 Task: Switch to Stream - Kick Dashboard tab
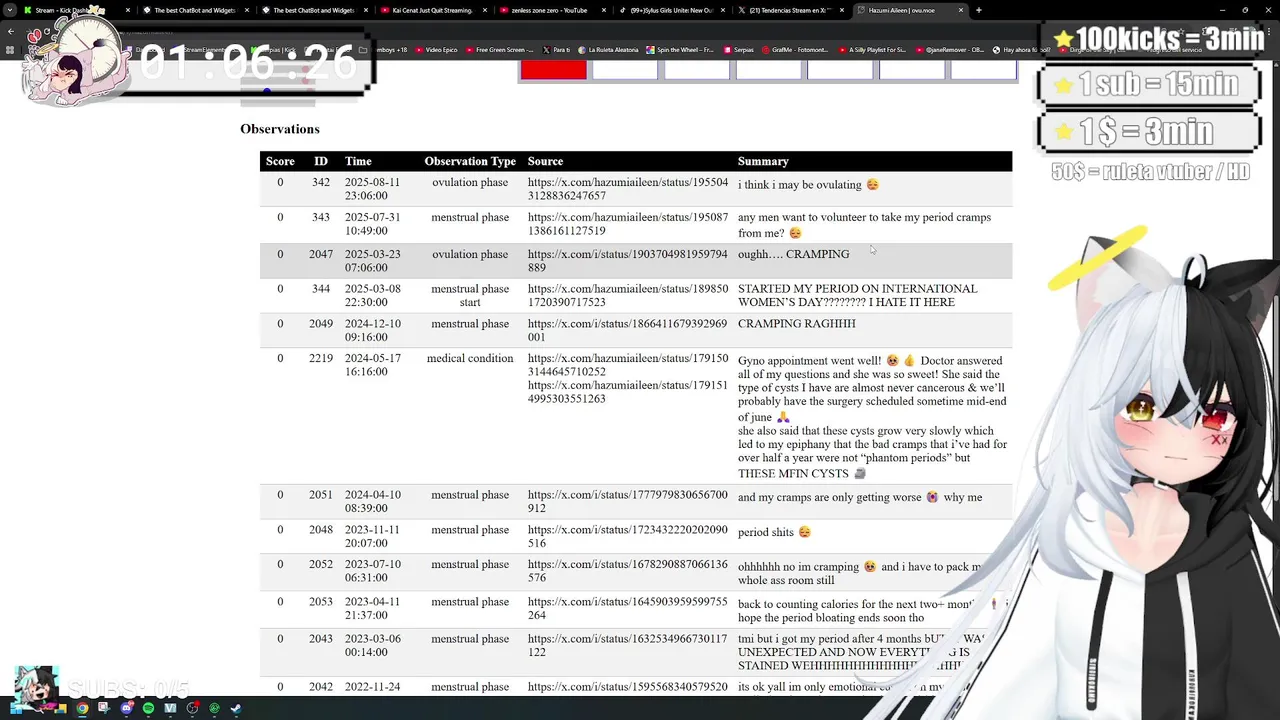pos(75,10)
